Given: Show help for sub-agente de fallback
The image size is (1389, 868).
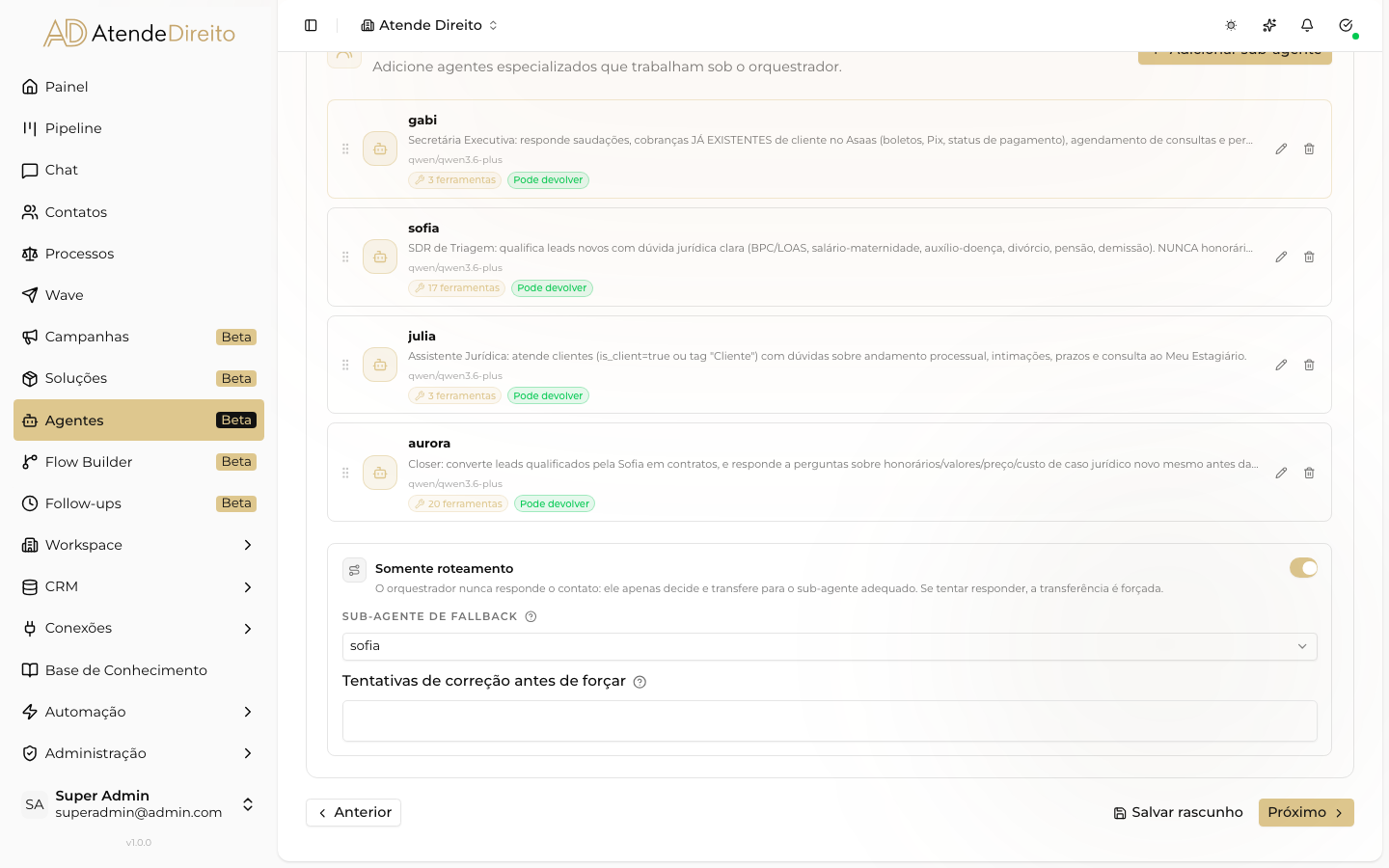Looking at the screenshot, I should (531, 617).
